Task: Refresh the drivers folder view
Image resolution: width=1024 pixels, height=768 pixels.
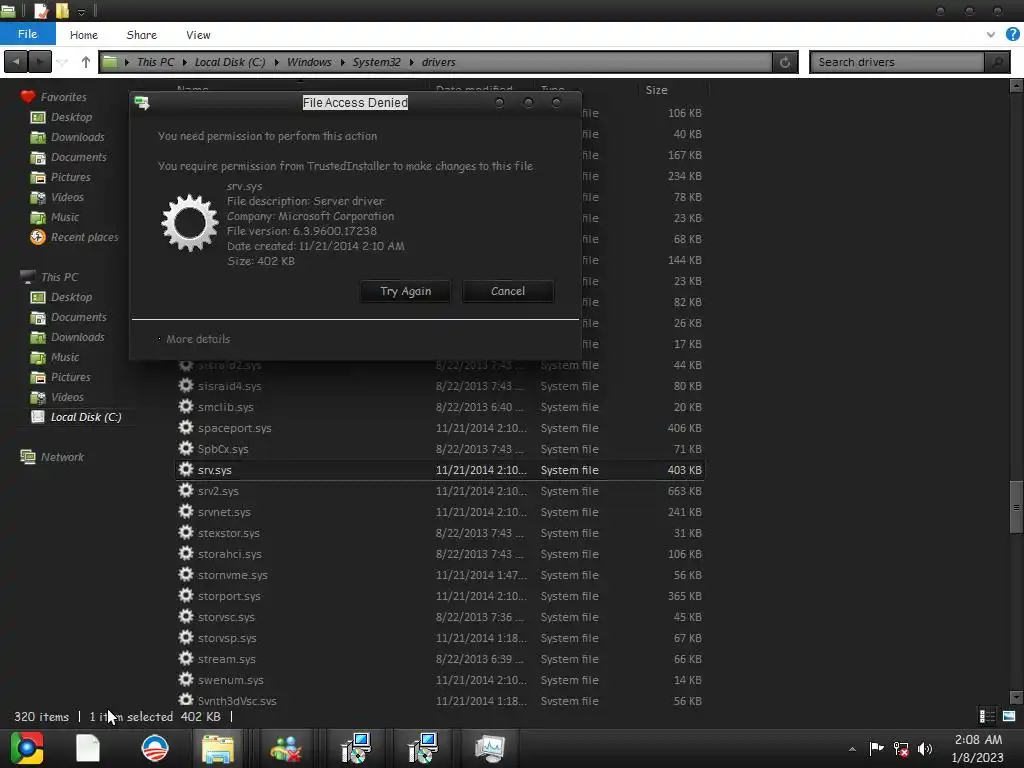Action: [785, 62]
